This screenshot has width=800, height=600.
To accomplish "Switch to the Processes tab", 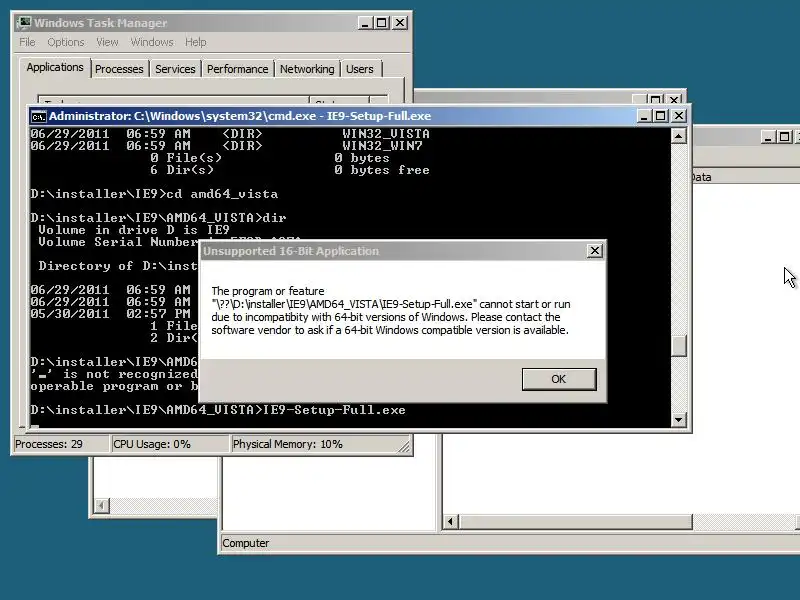I will click(x=119, y=69).
